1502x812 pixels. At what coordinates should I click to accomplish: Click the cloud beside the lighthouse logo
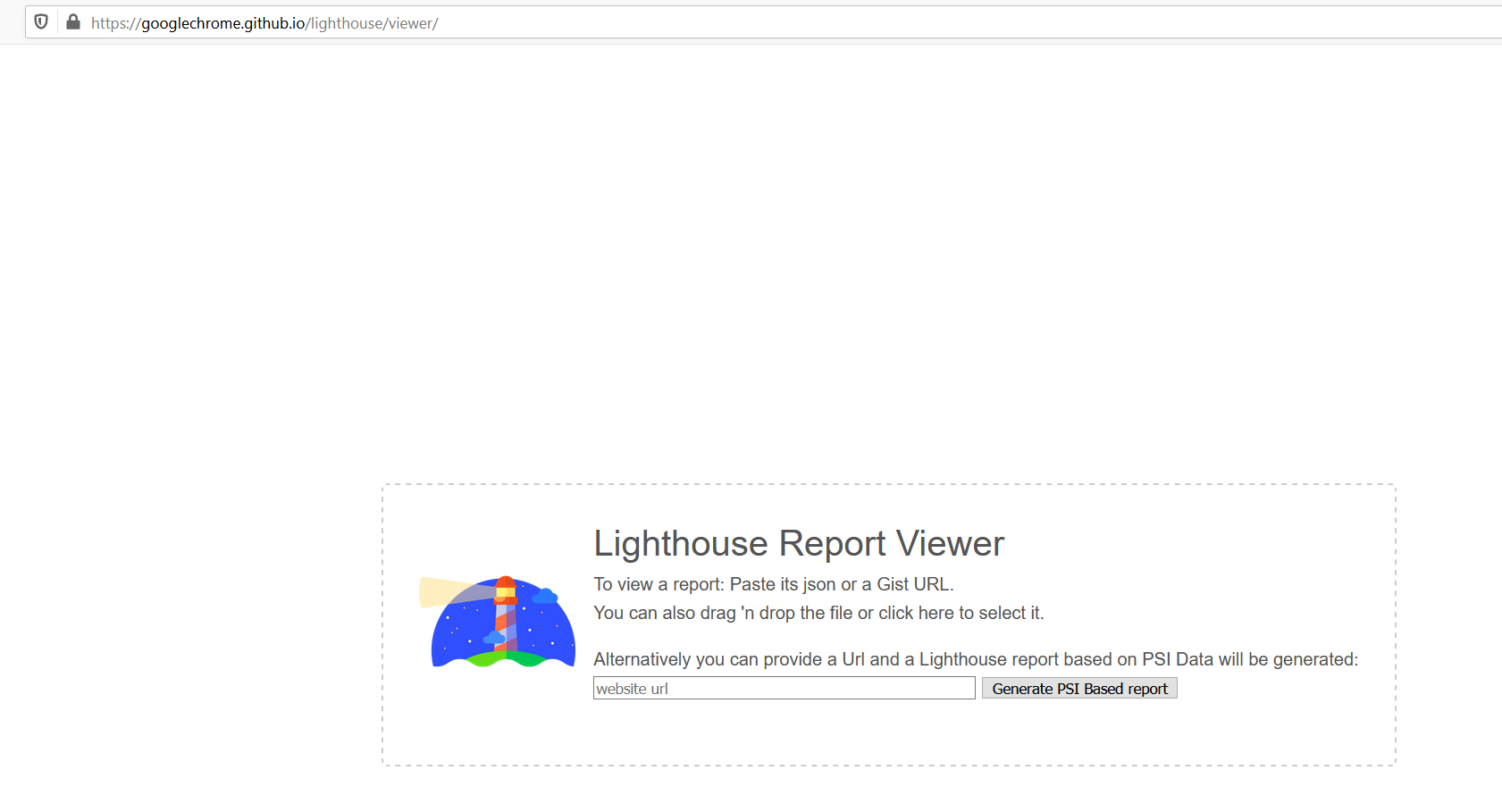coord(544,596)
